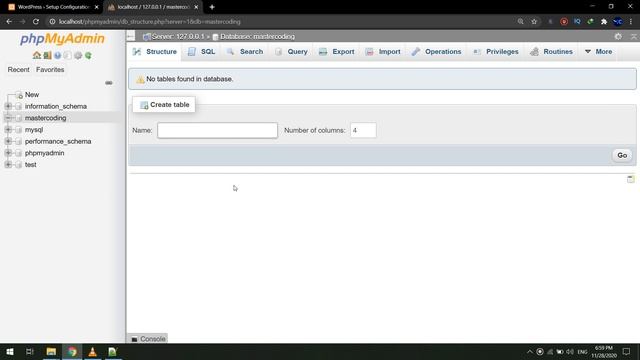Viewport: 640px width, 360px height.
Task: Switch to the Structure tab
Action: pyautogui.click(x=155, y=52)
